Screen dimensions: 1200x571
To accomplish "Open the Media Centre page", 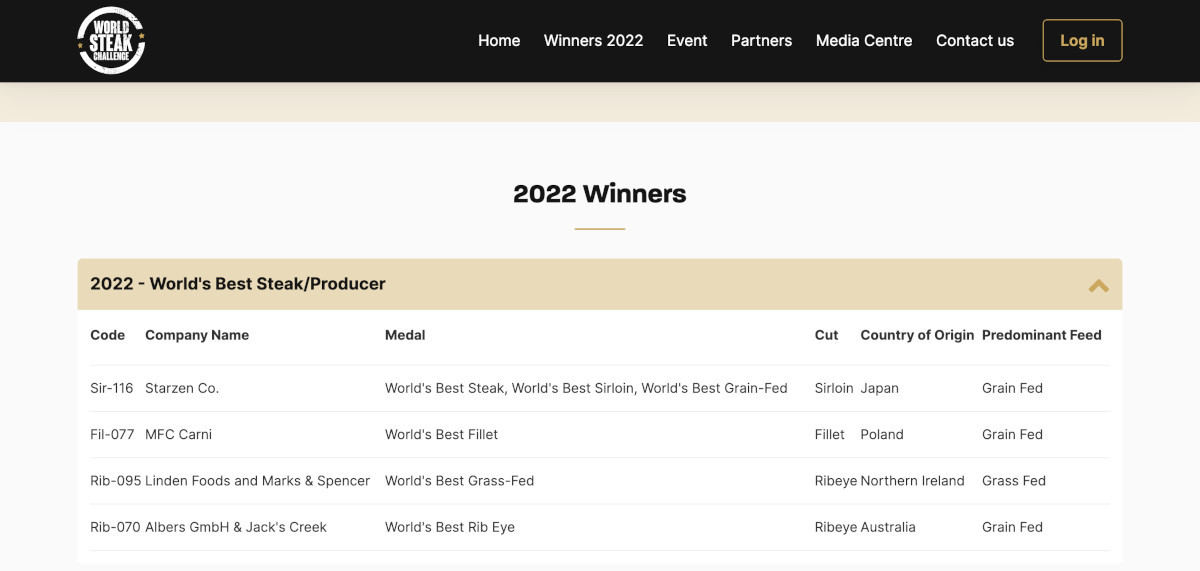I will click(x=864, y=41).
